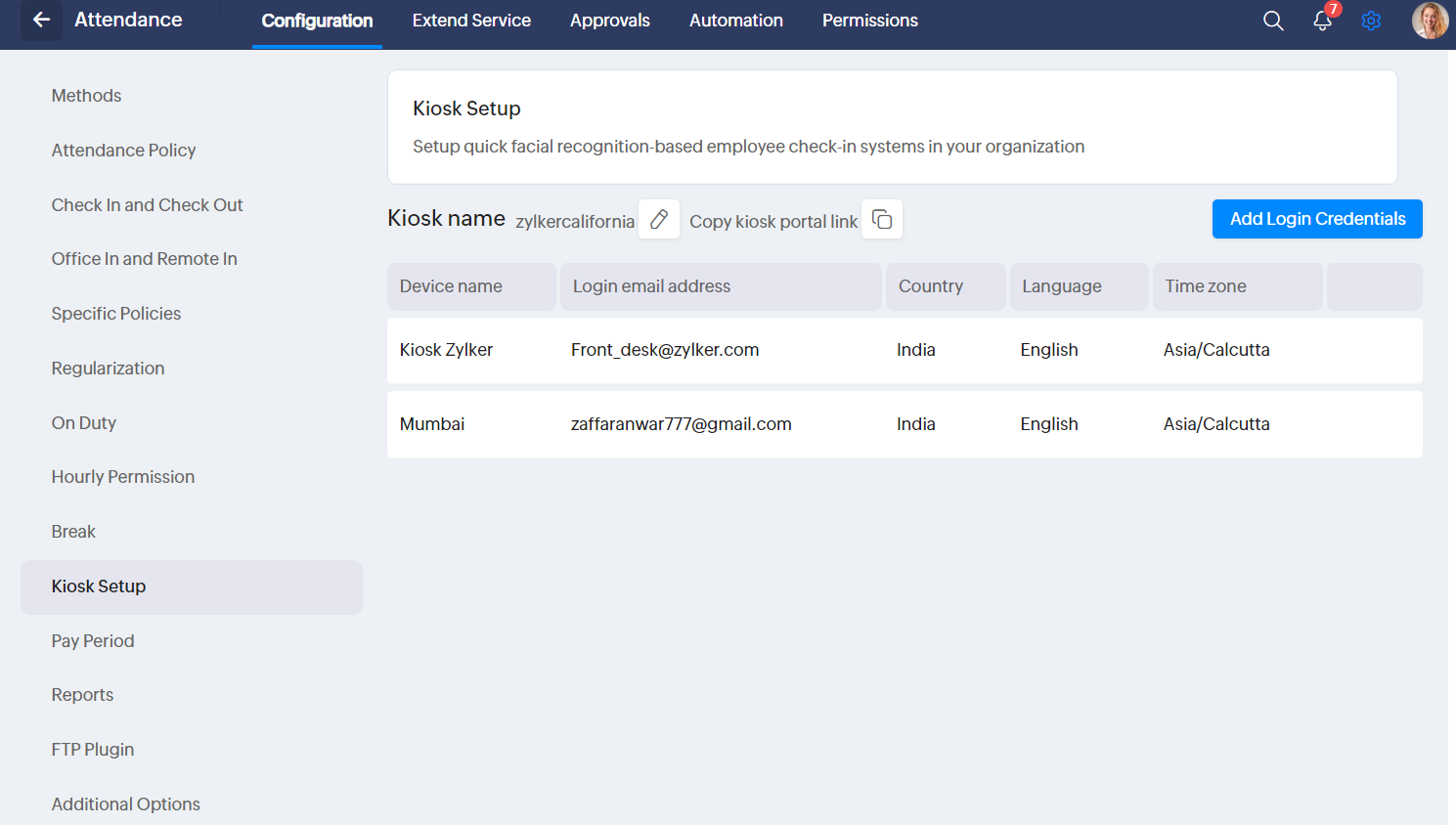Open On Duty settings
This screenshot has width=1456, height=825.
coord(84,423)
